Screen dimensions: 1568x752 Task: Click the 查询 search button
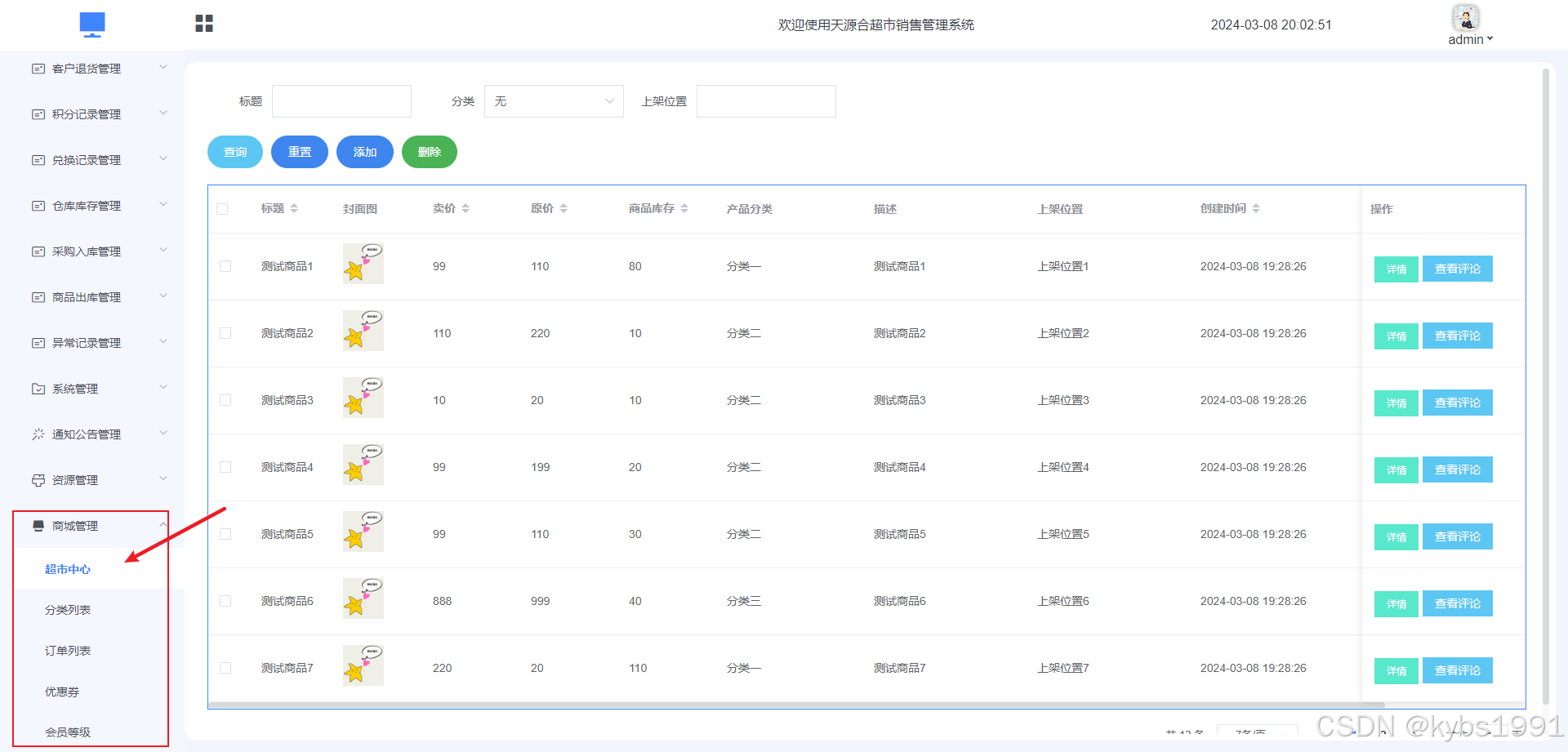(x=235, y=152)
